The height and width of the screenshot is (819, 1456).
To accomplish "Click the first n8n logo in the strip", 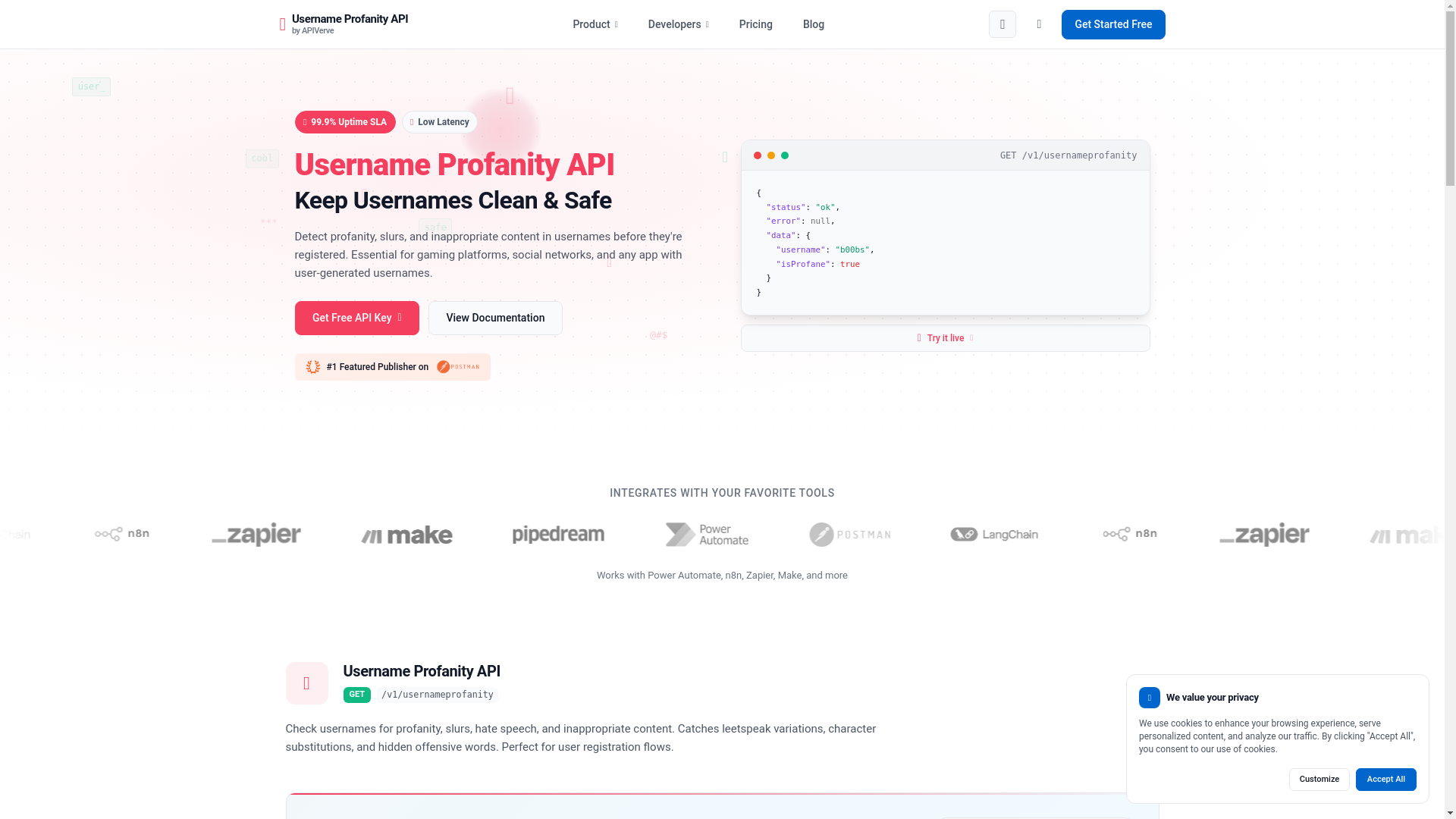I will point(122,534).
